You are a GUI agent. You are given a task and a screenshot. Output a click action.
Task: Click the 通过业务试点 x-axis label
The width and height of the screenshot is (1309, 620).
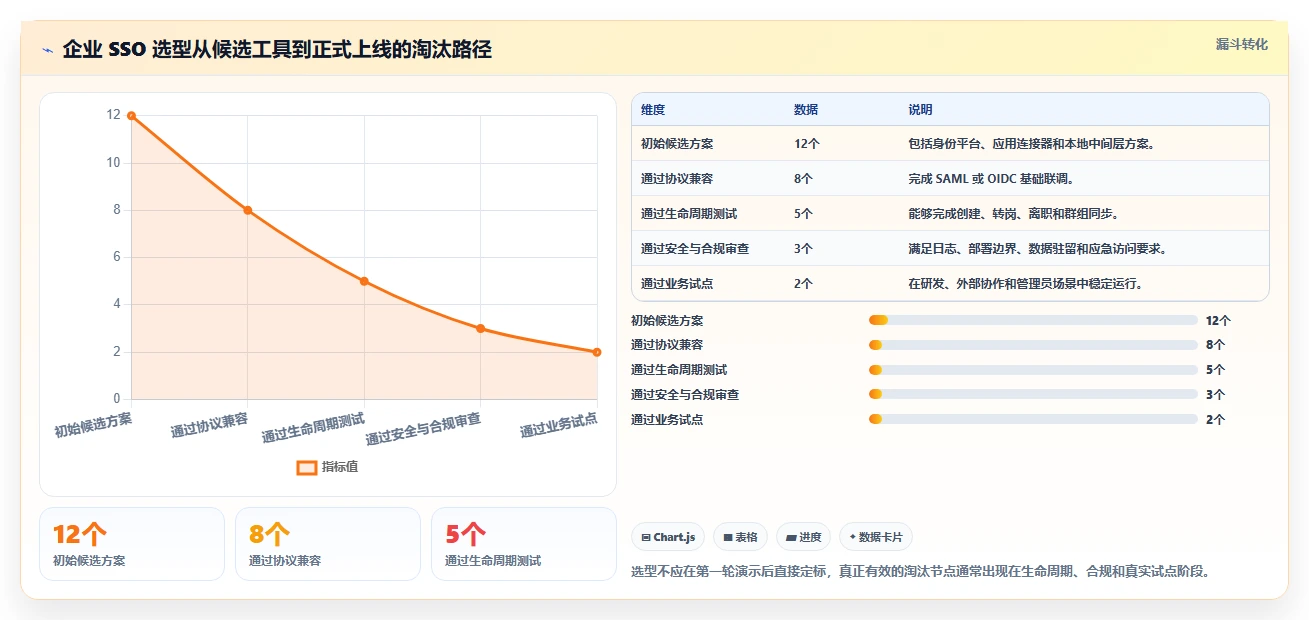[558, 425]
